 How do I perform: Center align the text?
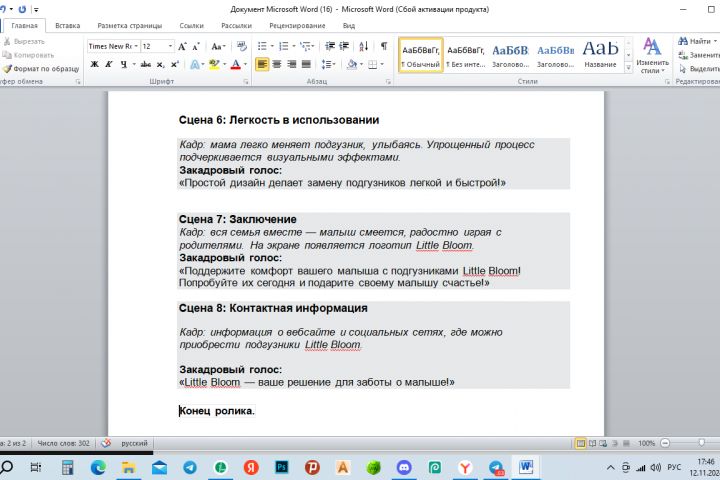277,64
